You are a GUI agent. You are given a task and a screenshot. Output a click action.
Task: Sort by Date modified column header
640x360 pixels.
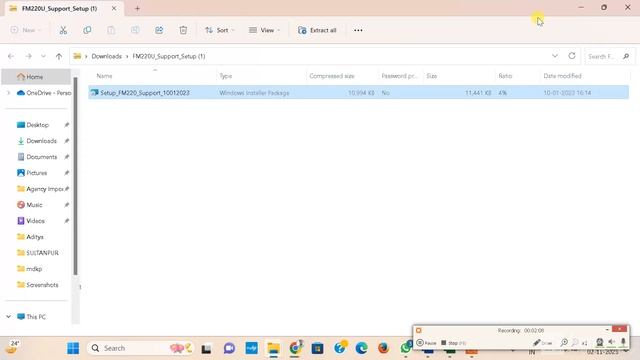562,76
